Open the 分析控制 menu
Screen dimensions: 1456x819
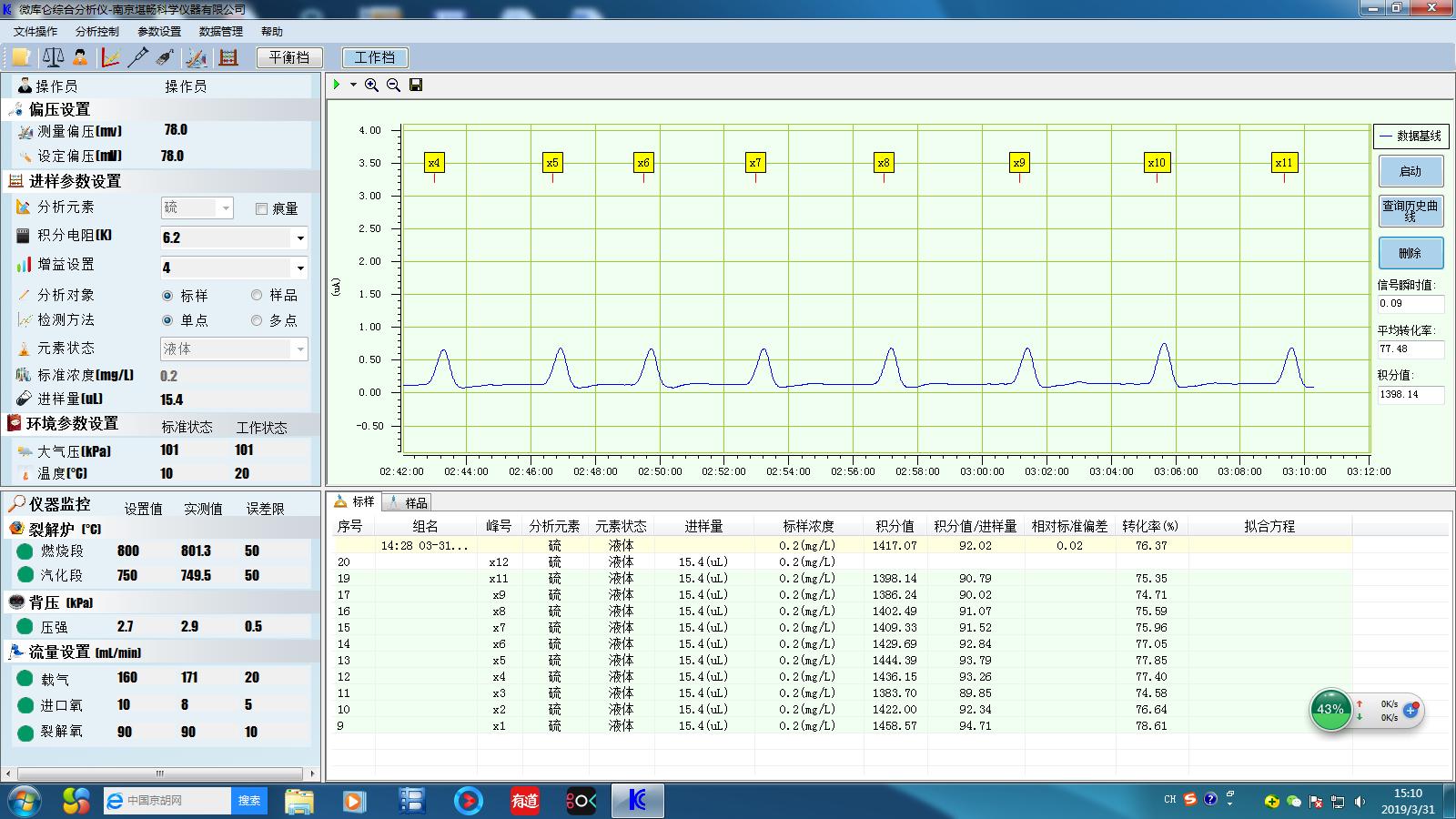pyautogui.click(x=97, y=31)
